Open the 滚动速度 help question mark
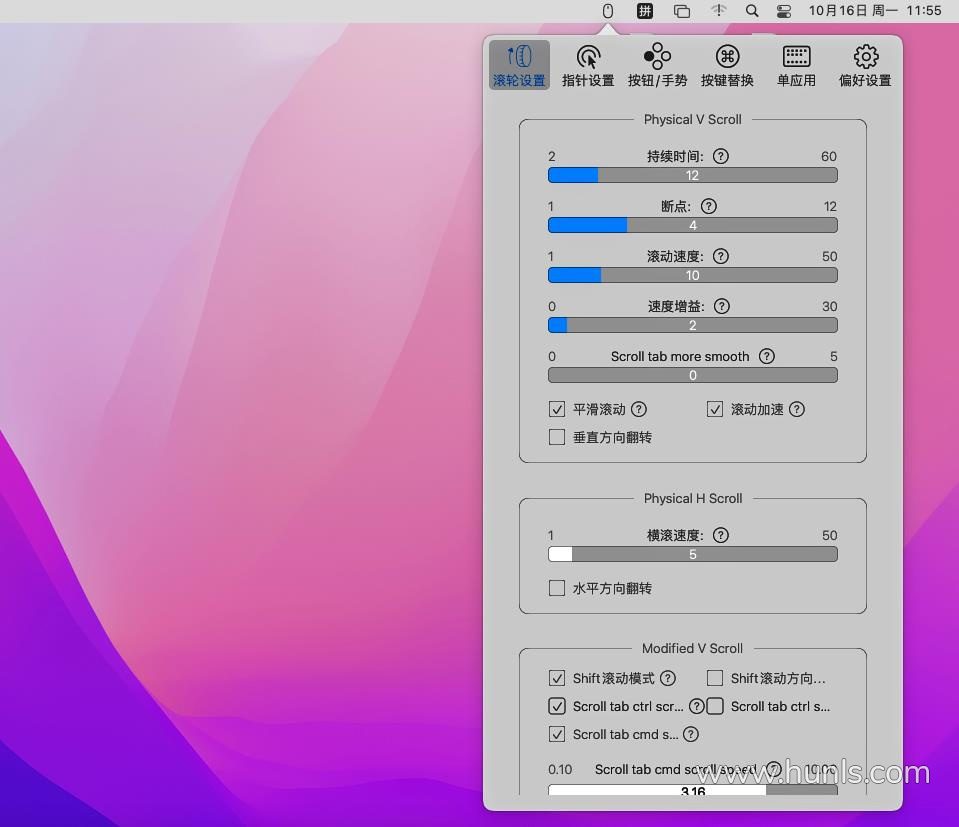Screen dimensions: 959x827 pyautogui.click(x=721, y=256)
